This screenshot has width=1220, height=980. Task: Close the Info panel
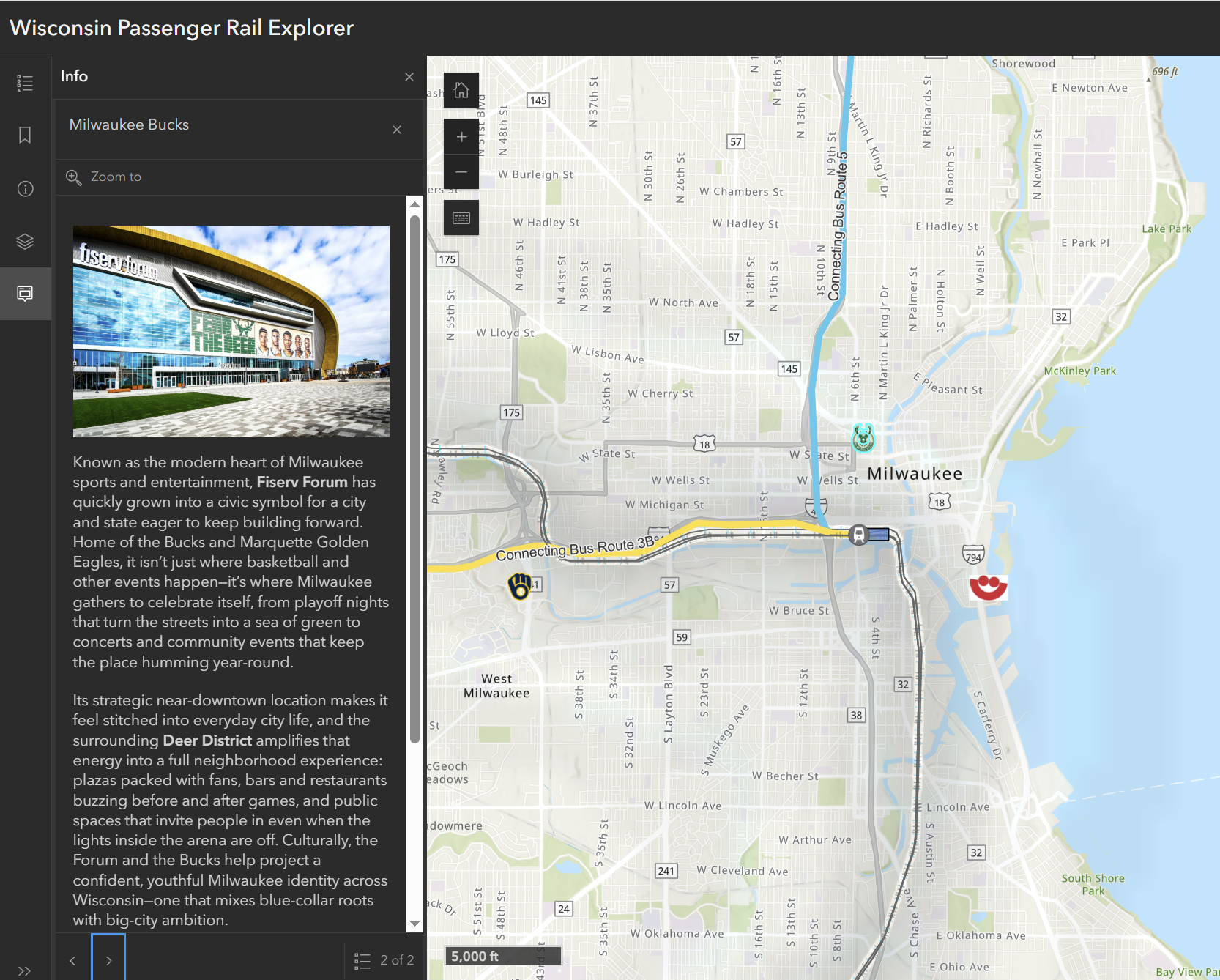(409, 77)
